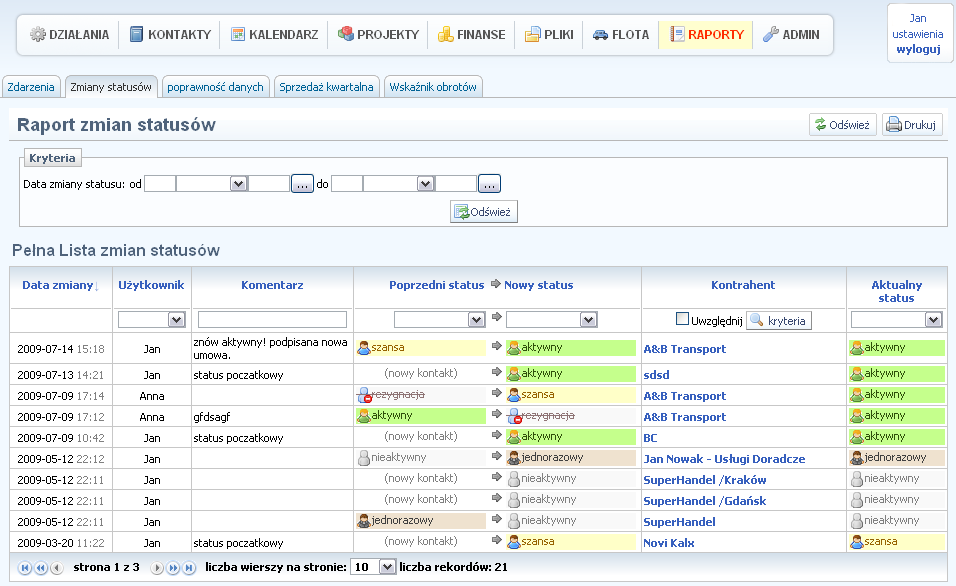
Task: Open the Aktualny status filter dropdown
Action: [896, 320]
